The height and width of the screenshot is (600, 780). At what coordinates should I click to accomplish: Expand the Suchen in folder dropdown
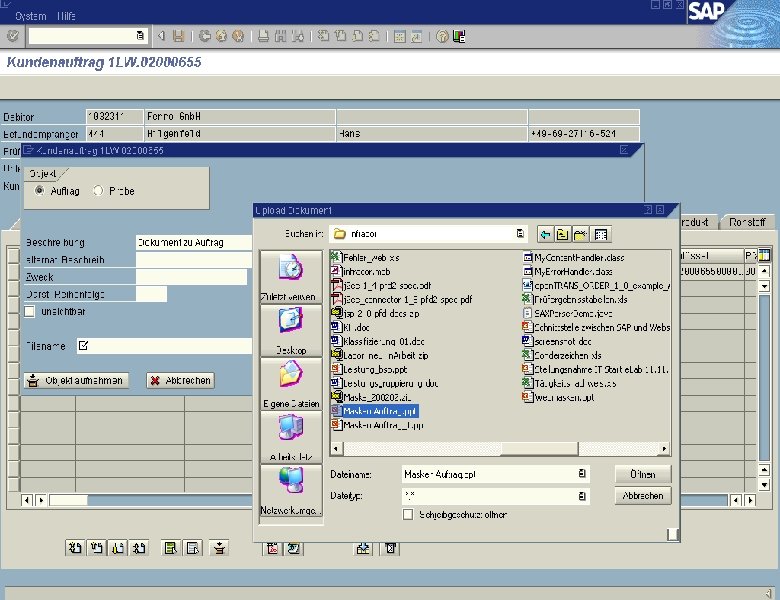(x=520, y=234)
